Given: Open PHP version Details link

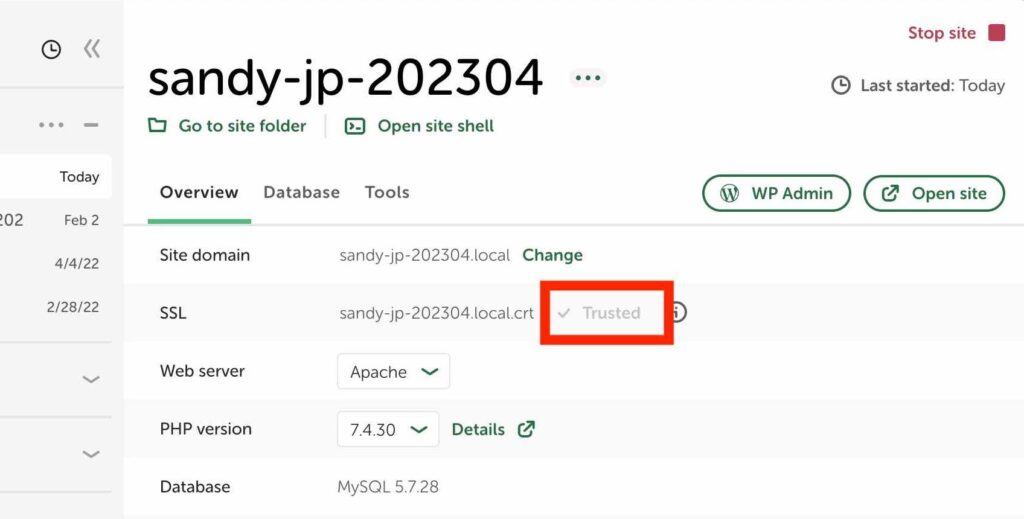Looking at the screenshot, I should point(478,430).
